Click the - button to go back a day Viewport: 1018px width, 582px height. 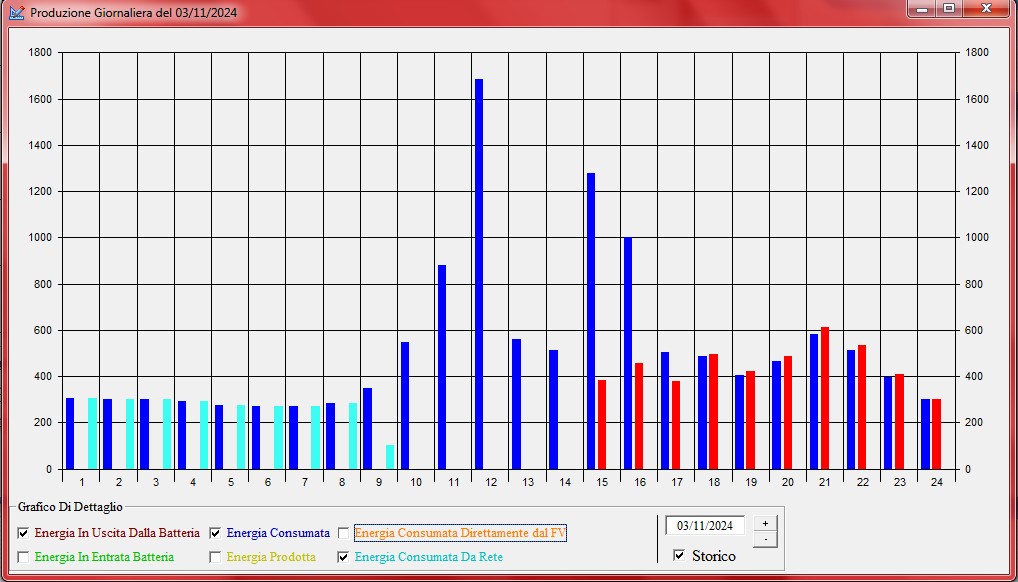click(765, 539)
